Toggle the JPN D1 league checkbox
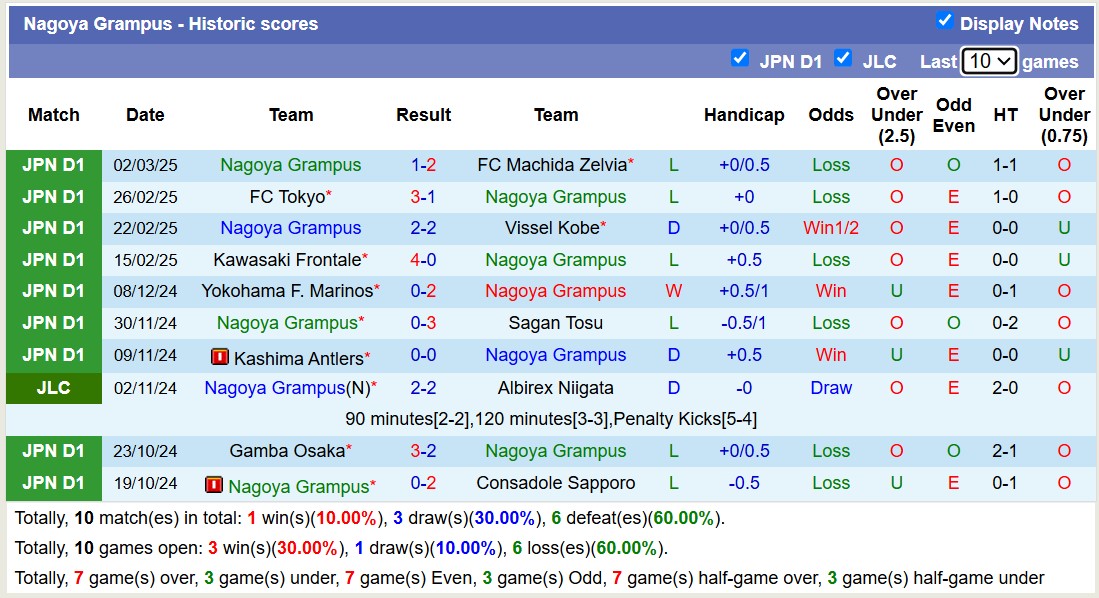Screen dimensions: 1099x598 click(740, 58)
